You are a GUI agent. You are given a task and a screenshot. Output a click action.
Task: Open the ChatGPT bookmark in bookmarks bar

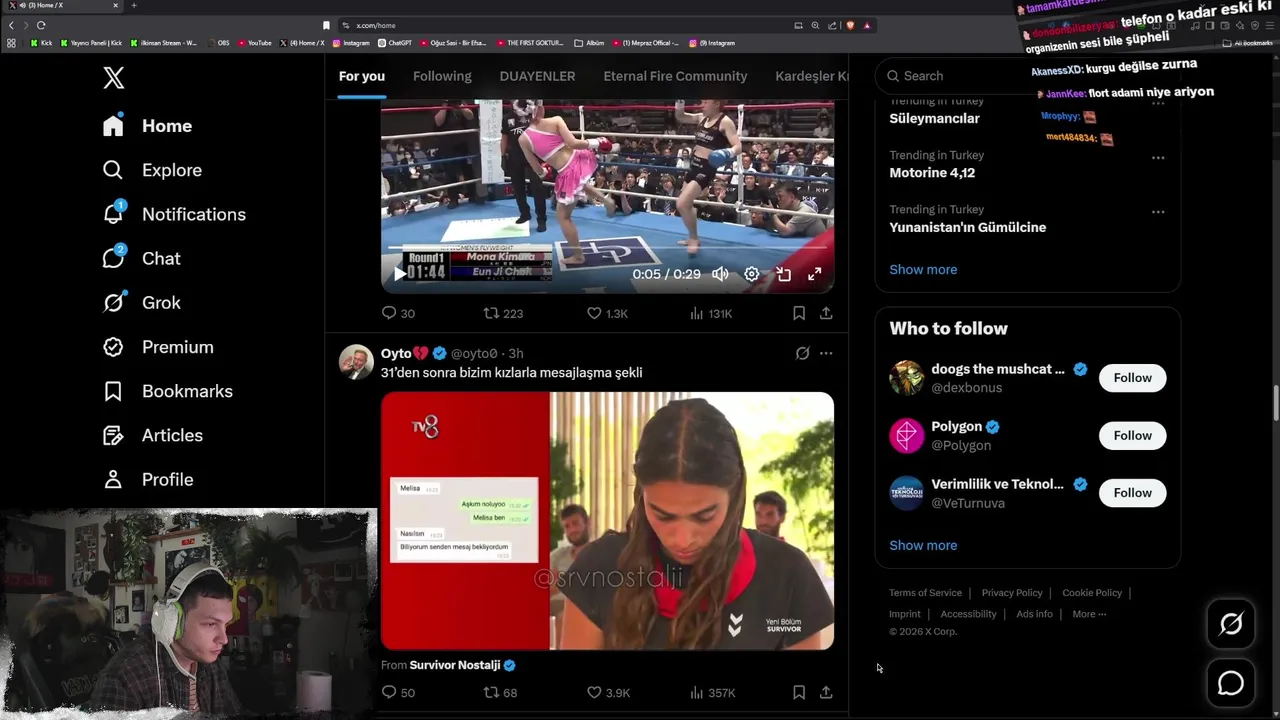pos(395,43)
